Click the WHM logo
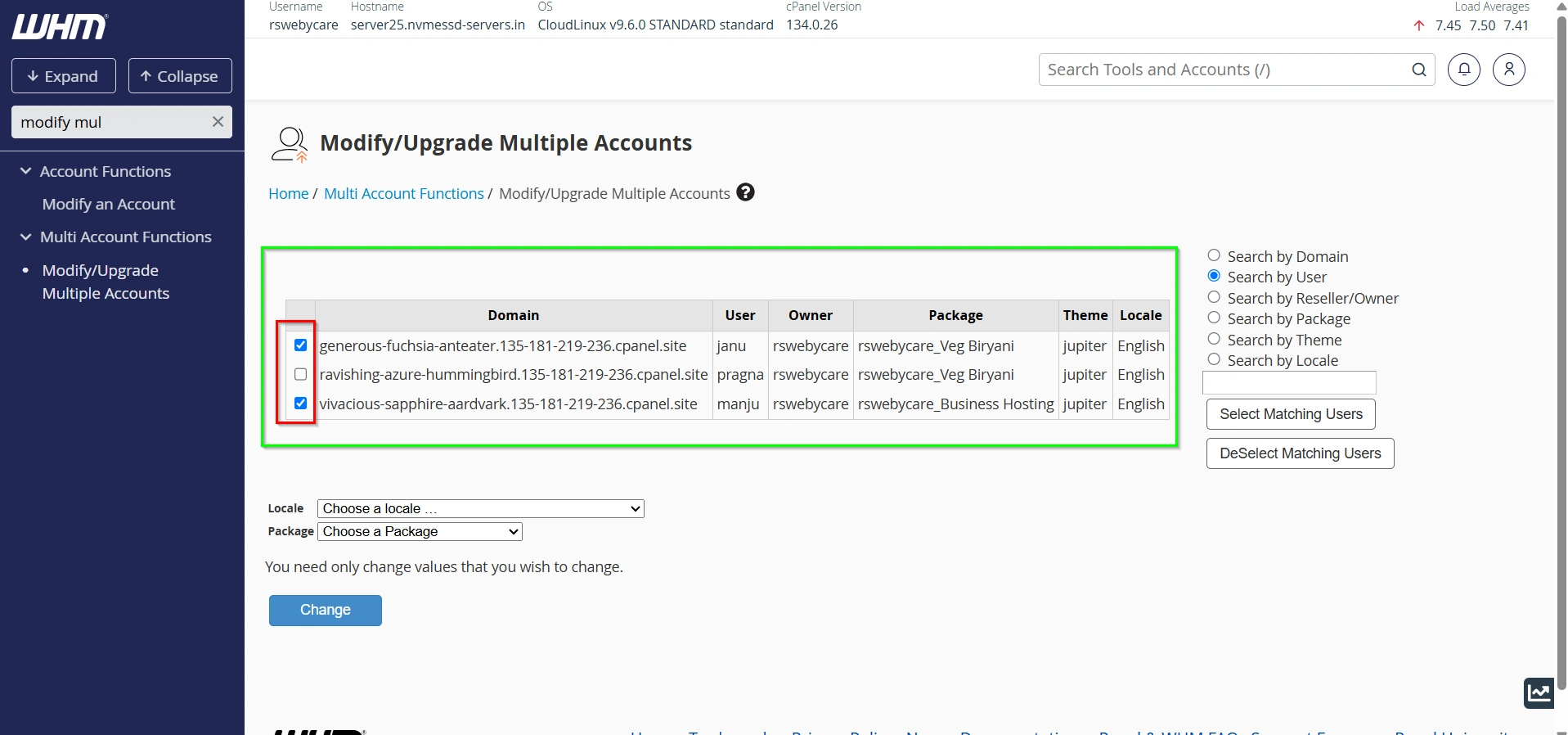Viewport: 1568px width, 735px height. coord(60,26)
